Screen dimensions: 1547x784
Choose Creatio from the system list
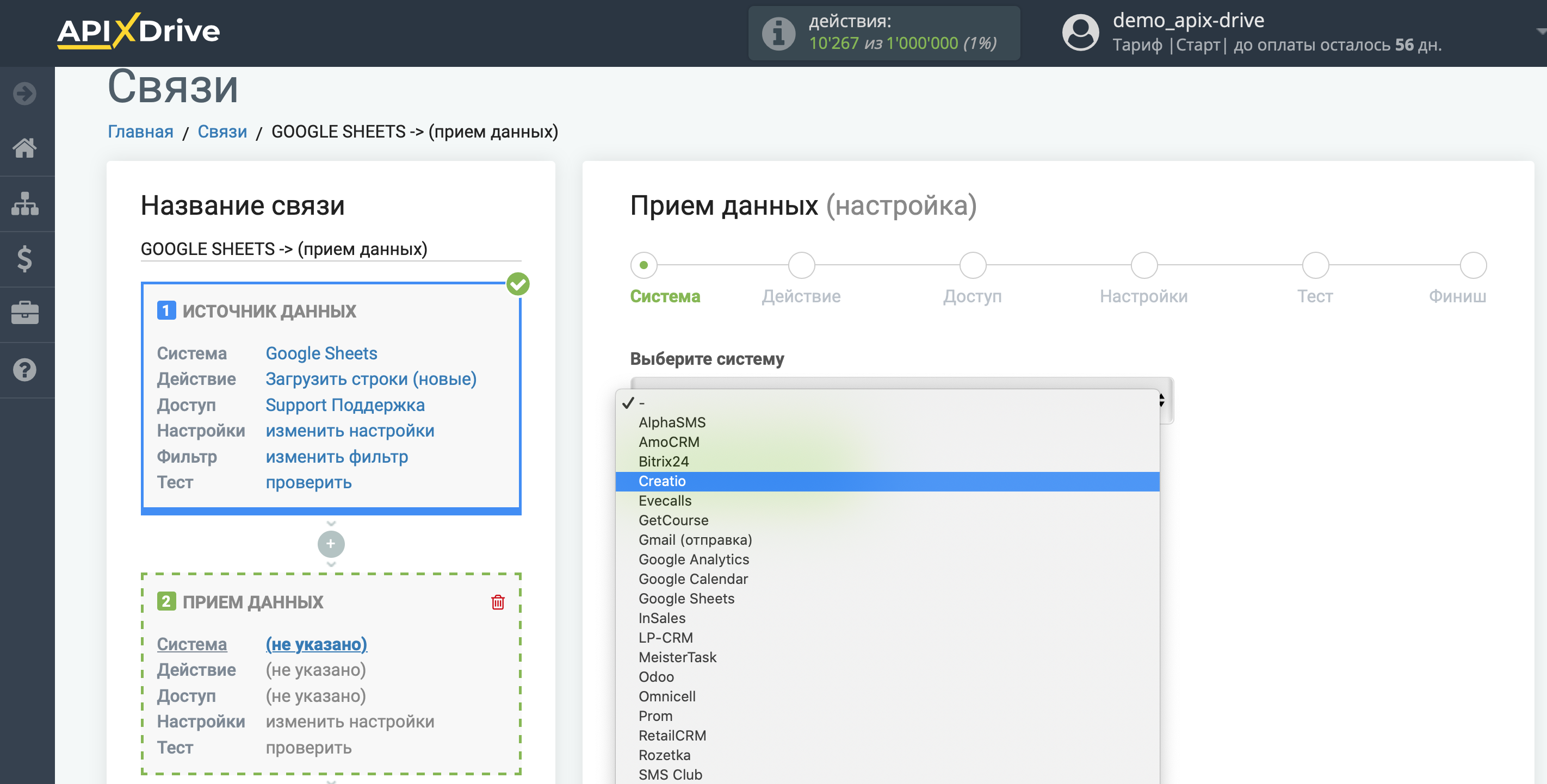887,482
